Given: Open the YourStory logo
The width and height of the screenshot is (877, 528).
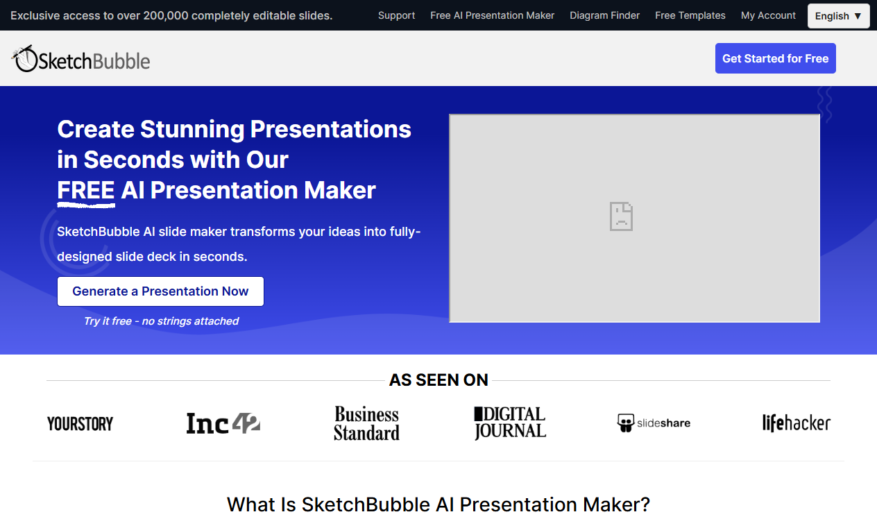Looking at the screenshot, I should (80, 423).
